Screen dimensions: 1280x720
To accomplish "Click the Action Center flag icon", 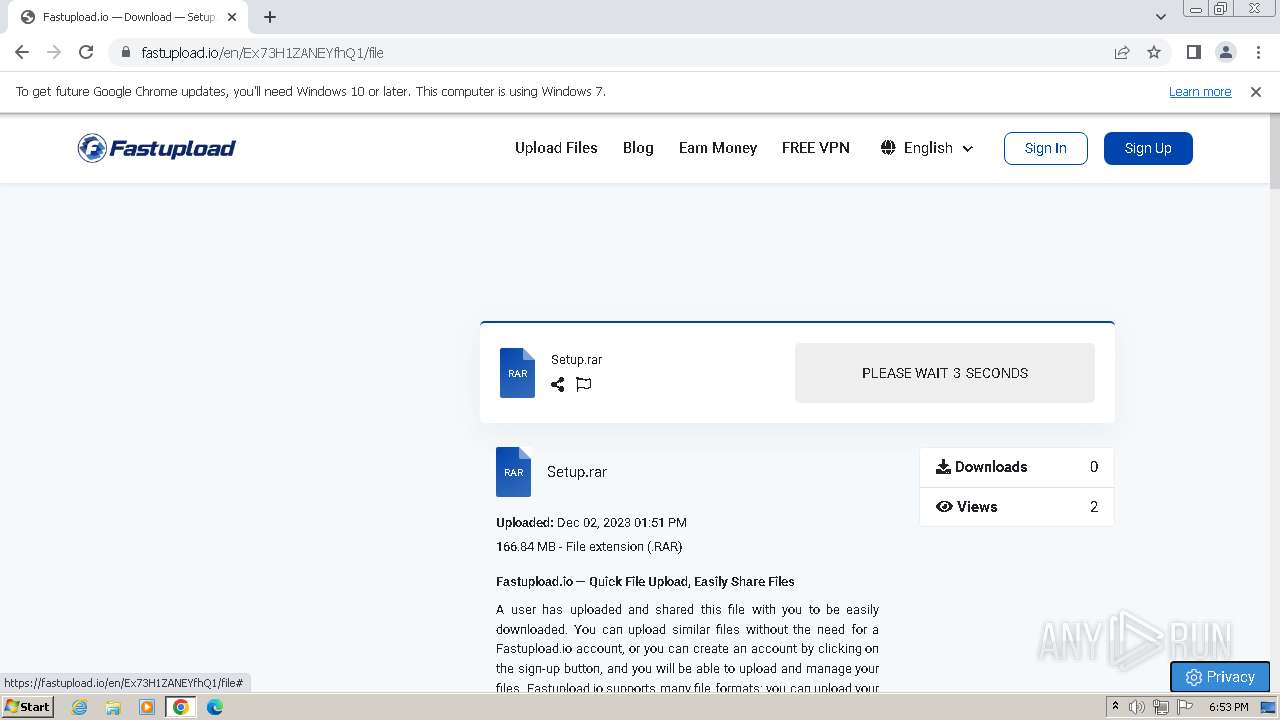I will click(1185, 707).
